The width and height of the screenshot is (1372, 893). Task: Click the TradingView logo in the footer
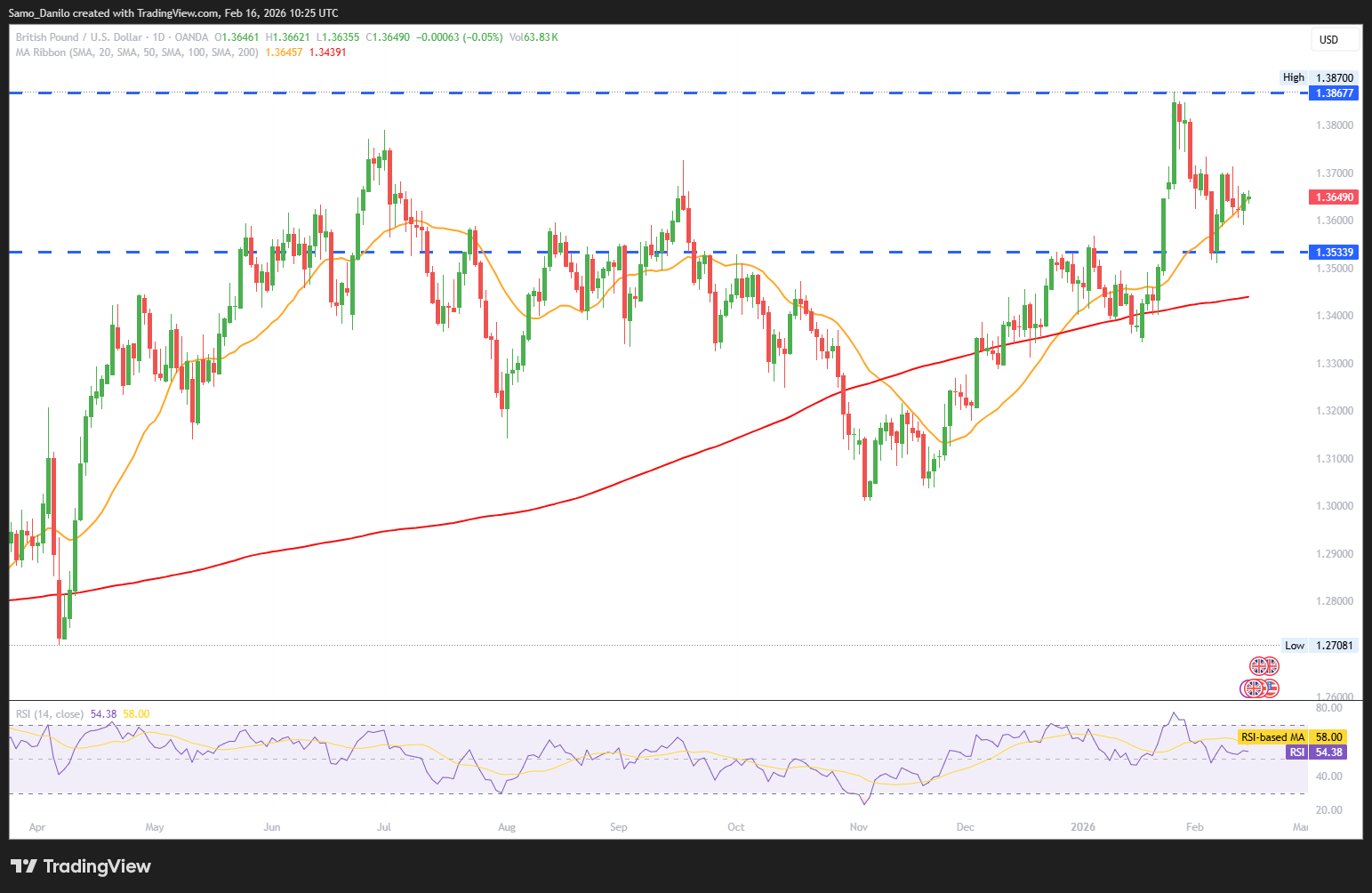tap(81, 866)
